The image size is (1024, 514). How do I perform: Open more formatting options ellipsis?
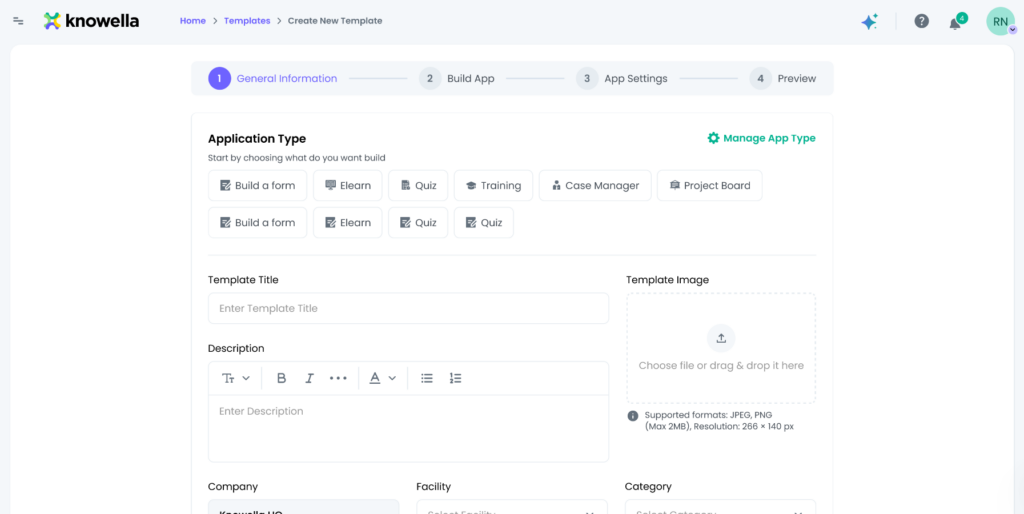(338, 378)
